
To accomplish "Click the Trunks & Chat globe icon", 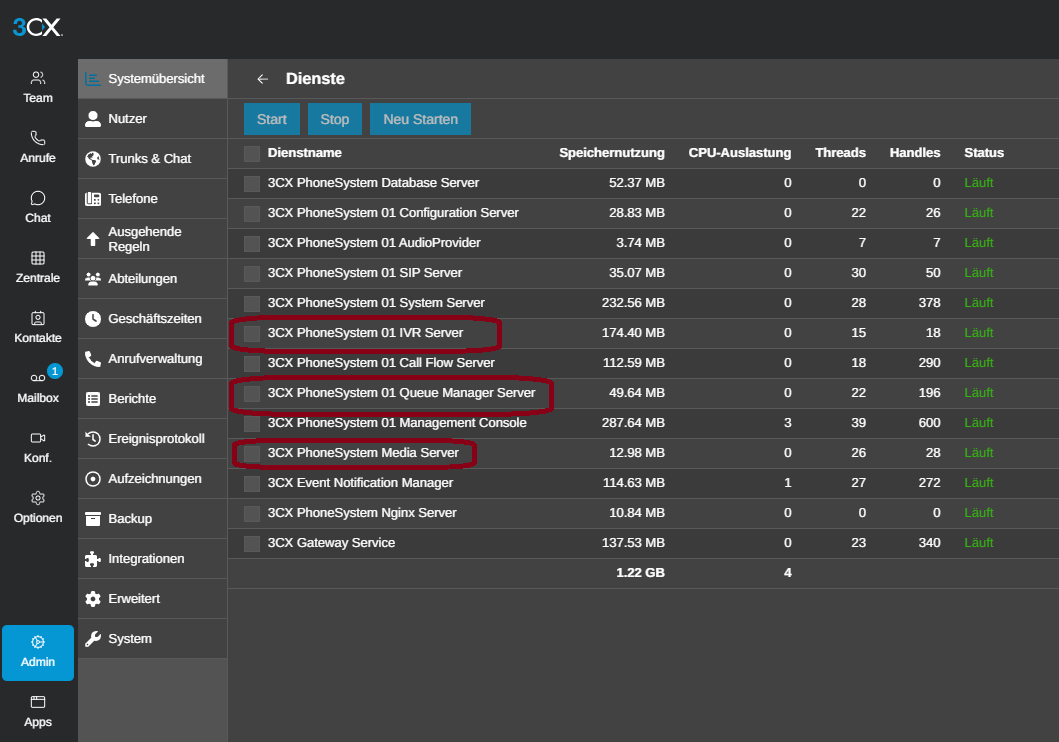I will [x=93, y=159].
